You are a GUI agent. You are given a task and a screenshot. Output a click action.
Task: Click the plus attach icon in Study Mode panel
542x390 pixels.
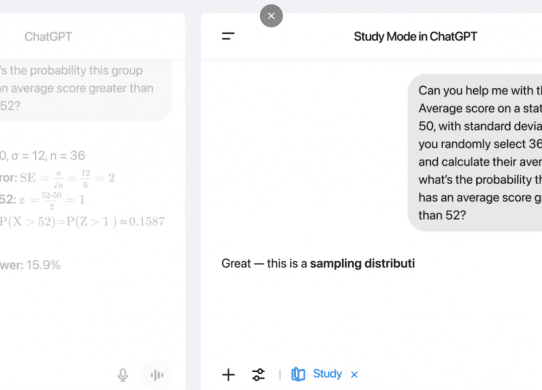click(x=228, y=375)
